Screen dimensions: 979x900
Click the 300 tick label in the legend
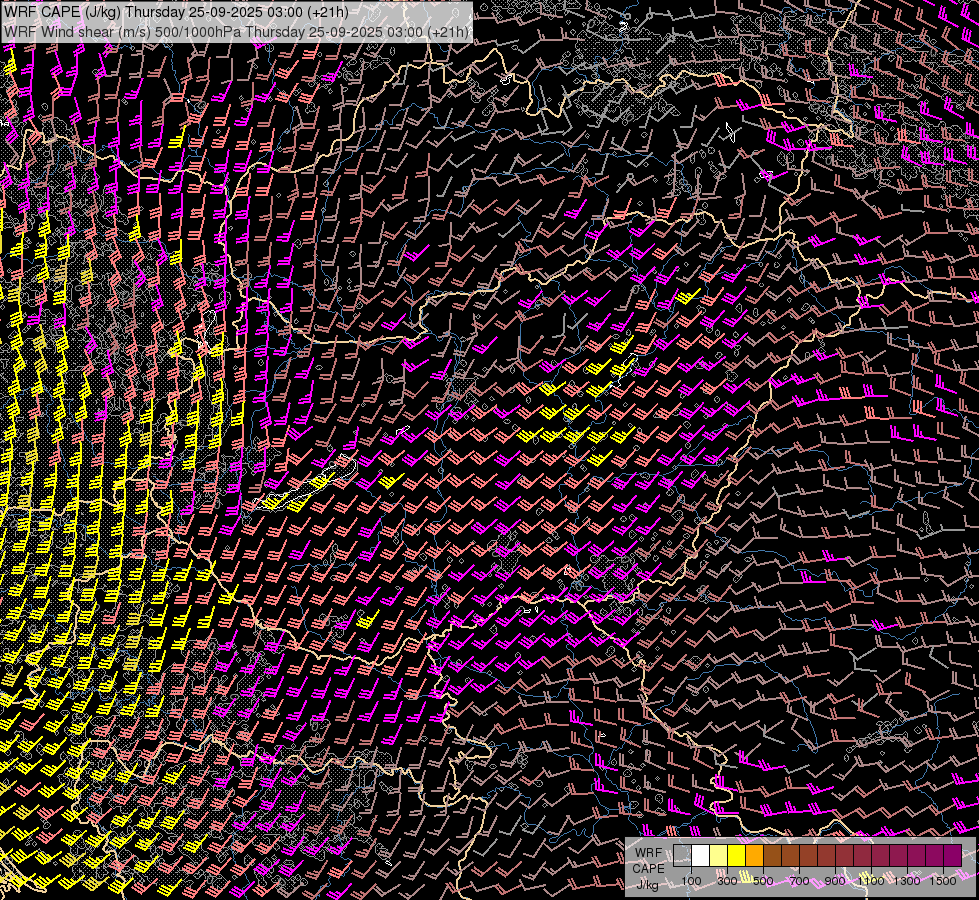pos(727,881)
